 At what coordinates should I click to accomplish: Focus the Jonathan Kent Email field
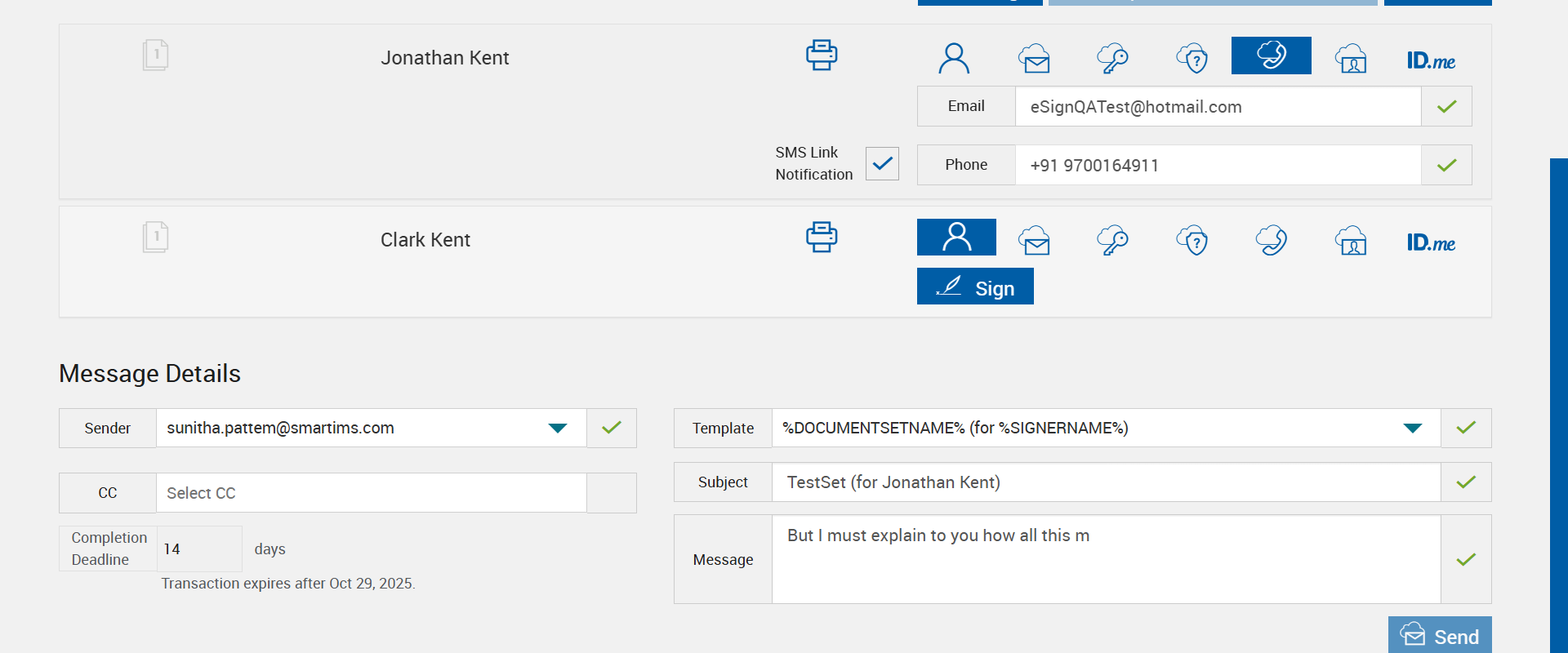click(x=1217, y=107)
